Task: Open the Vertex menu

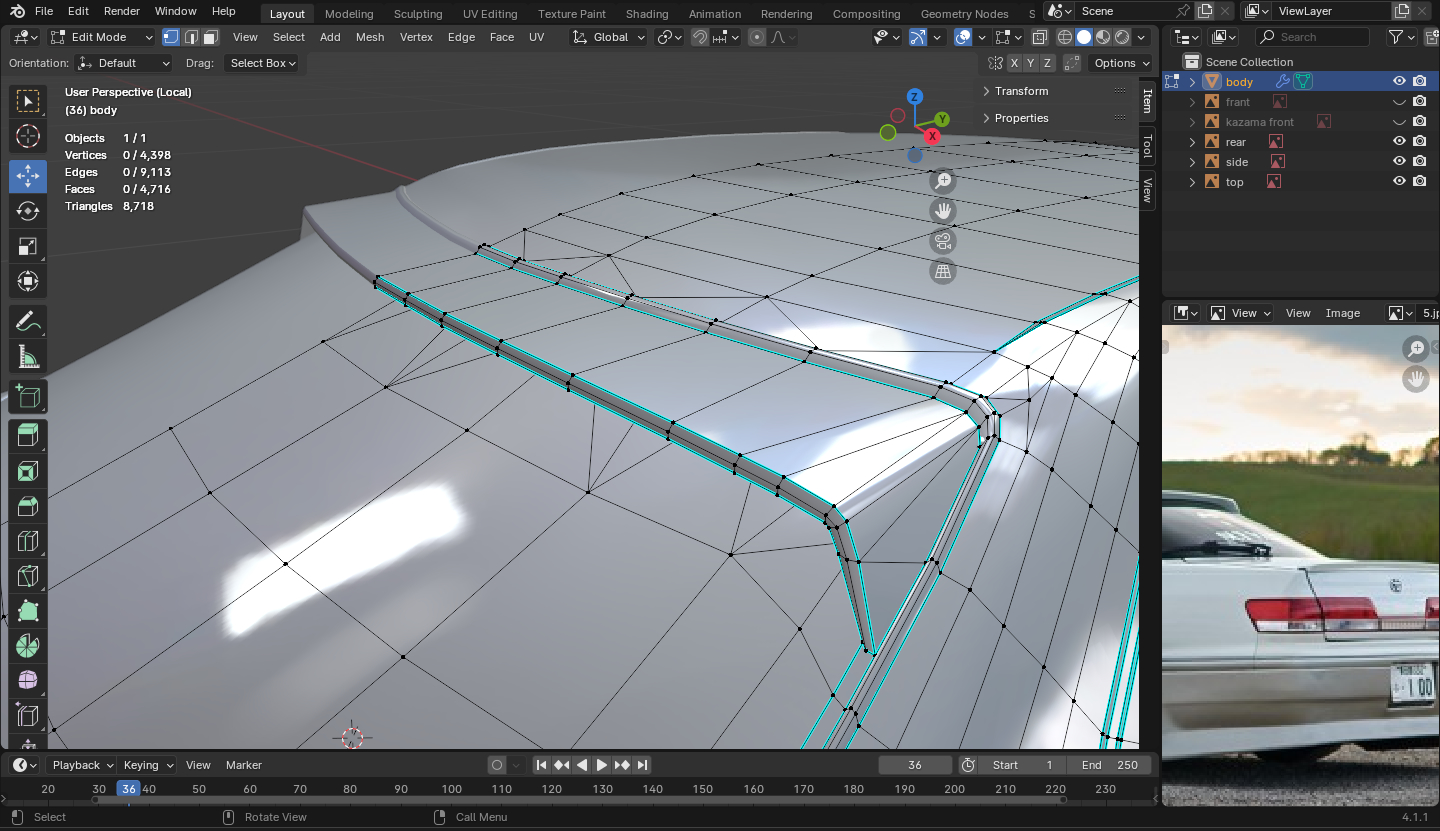Action: click(416, 37)
